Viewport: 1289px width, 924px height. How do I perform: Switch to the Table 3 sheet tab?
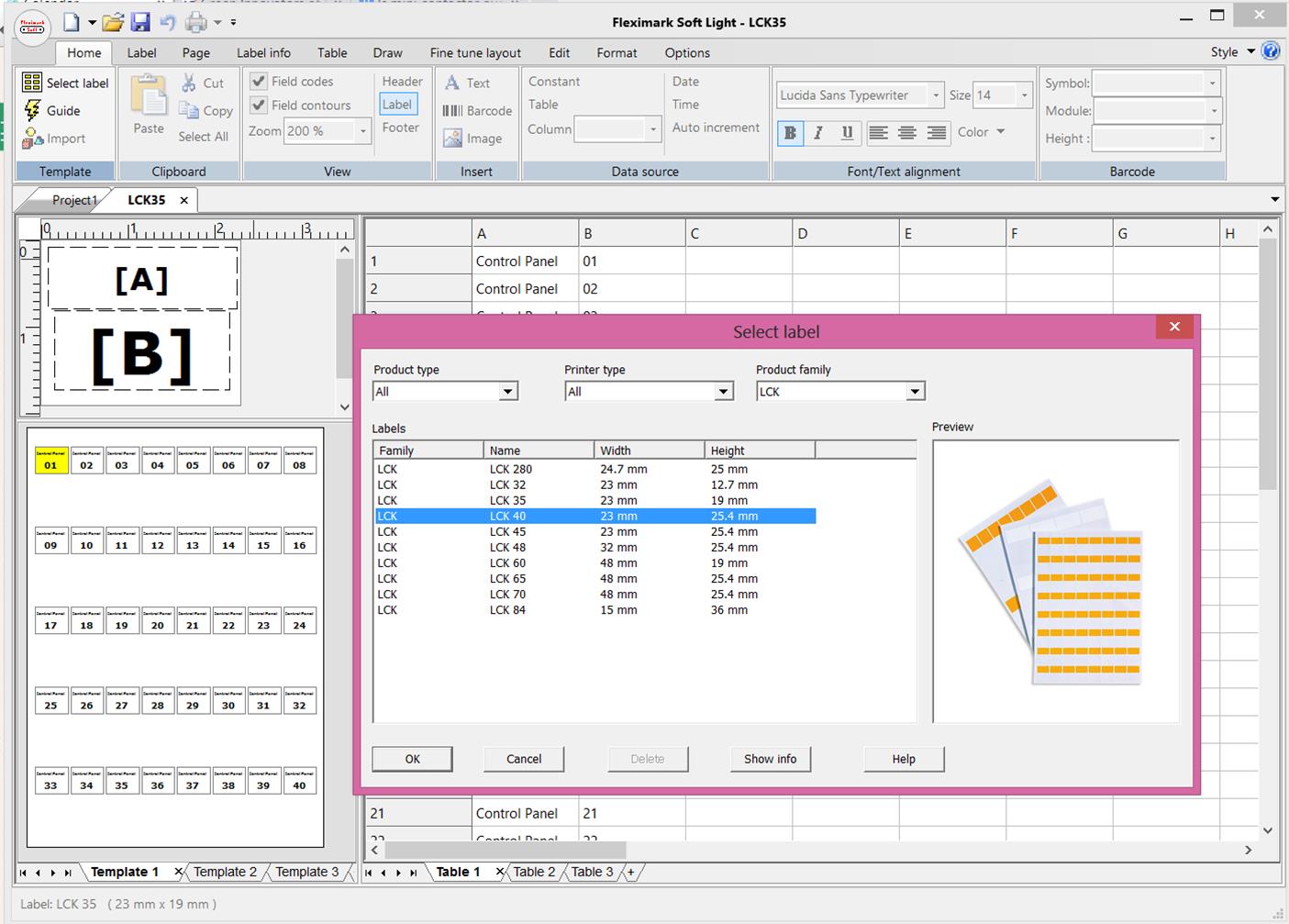[592, 872]
